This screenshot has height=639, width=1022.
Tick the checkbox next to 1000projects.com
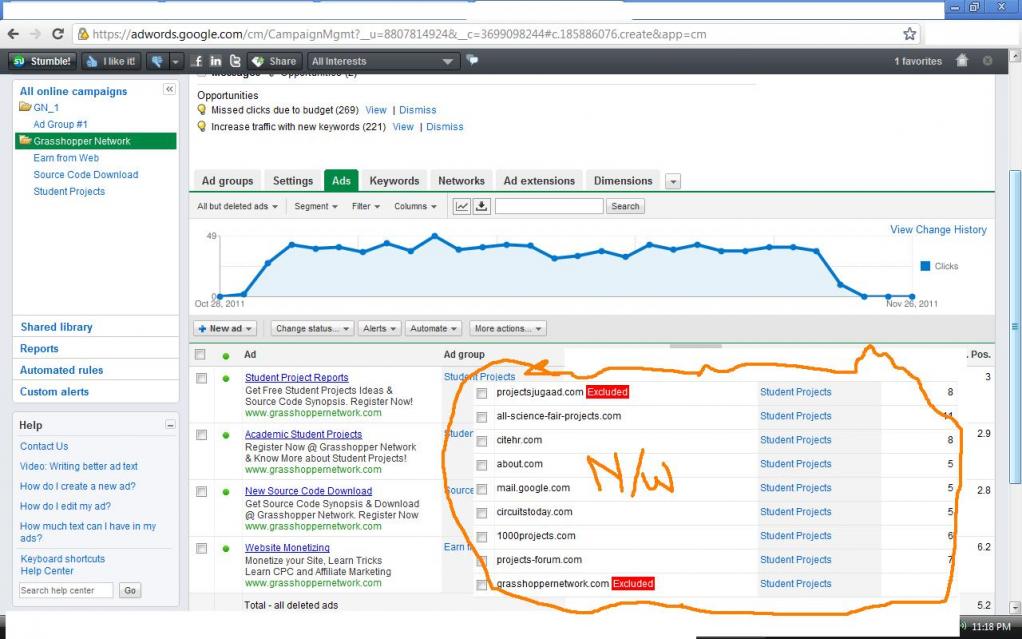point(482,537)
